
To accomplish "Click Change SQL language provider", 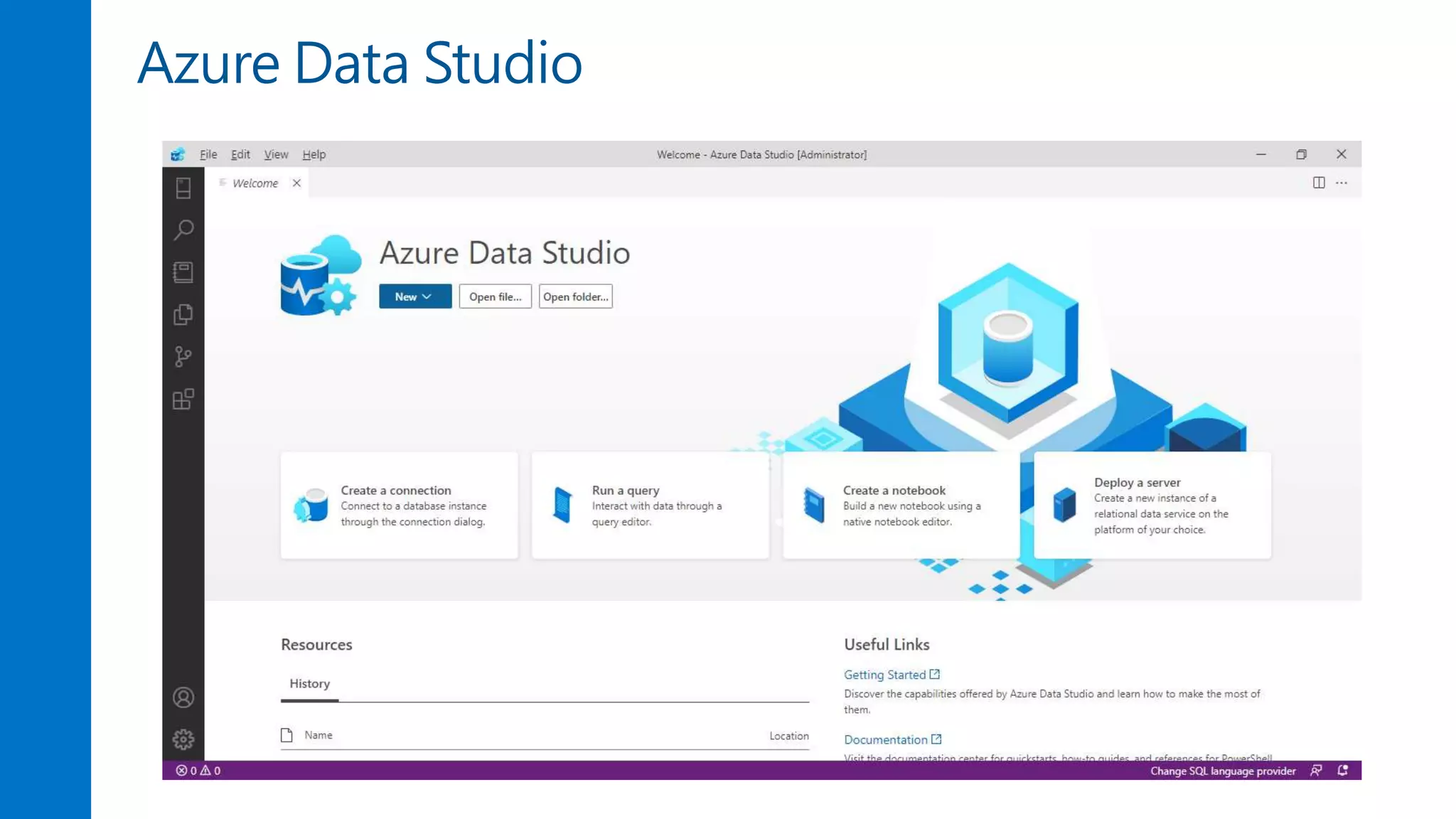I will [1223, 771].
